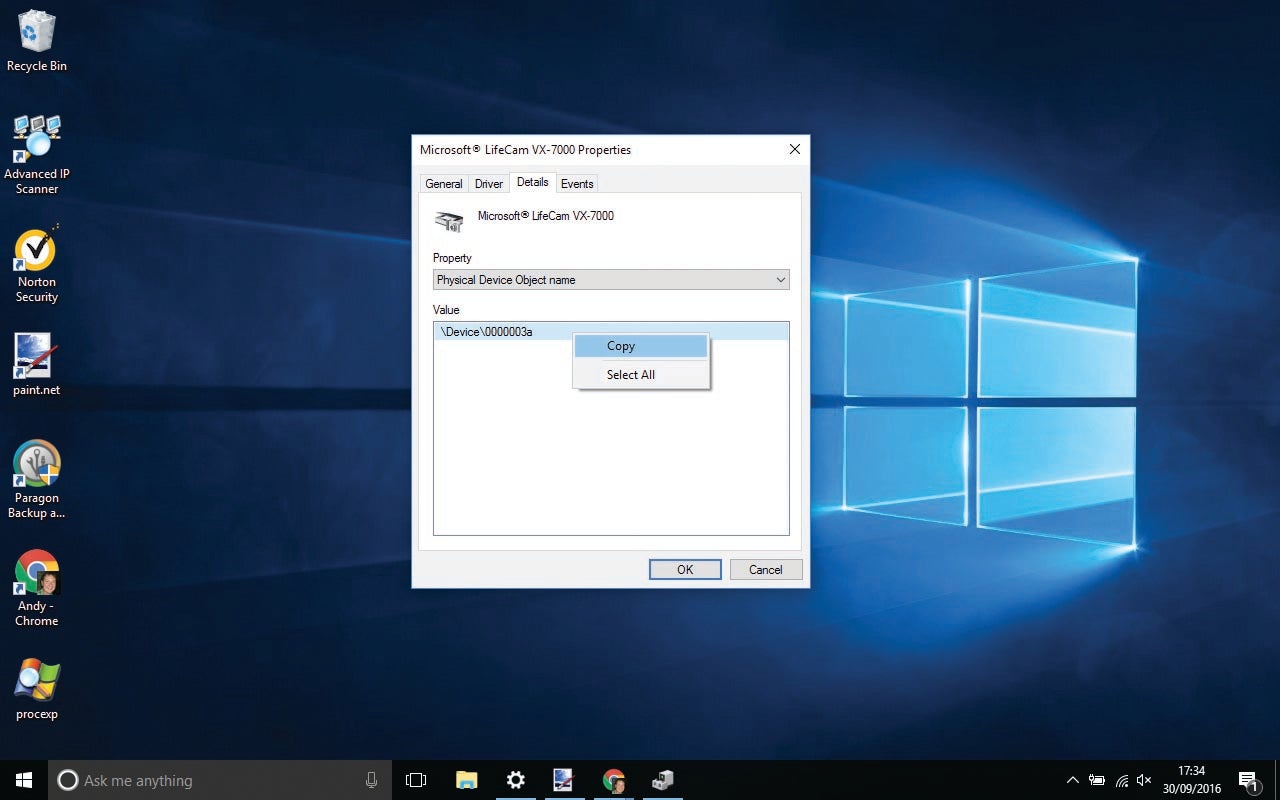Viewport: 1280px width, 800px height.
Task: Open the Property dropdown list
Action: (611, 280)
